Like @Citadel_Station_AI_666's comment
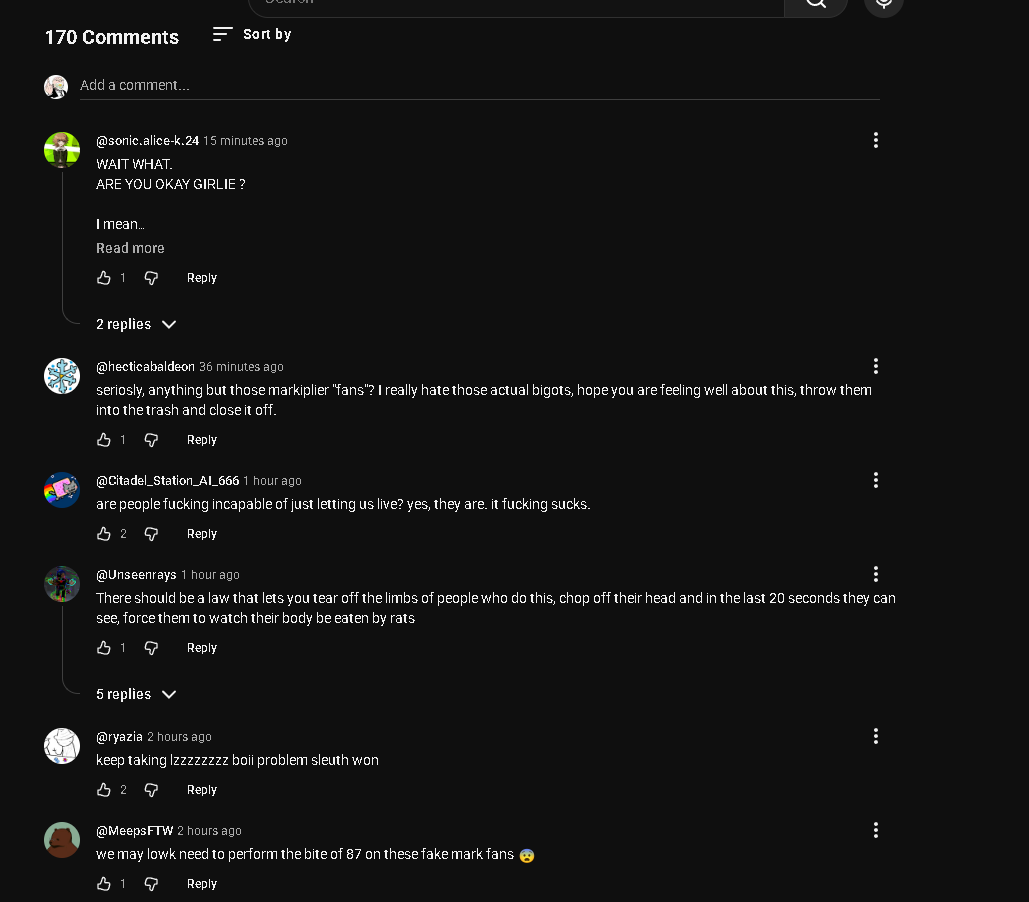1029x902 pixels. coord(104,534)
